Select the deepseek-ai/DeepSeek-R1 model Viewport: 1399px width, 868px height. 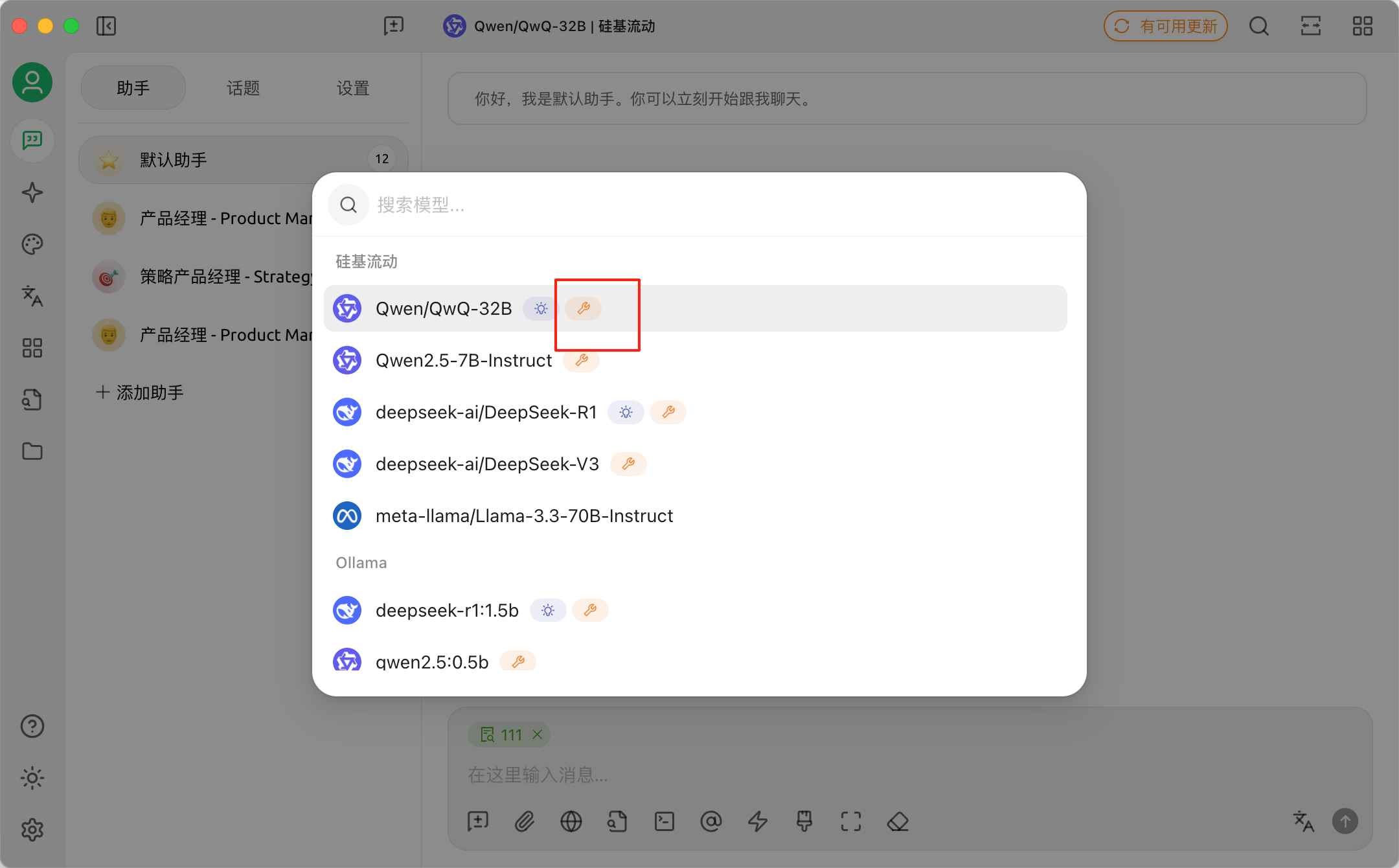click(x=696, y=412)
